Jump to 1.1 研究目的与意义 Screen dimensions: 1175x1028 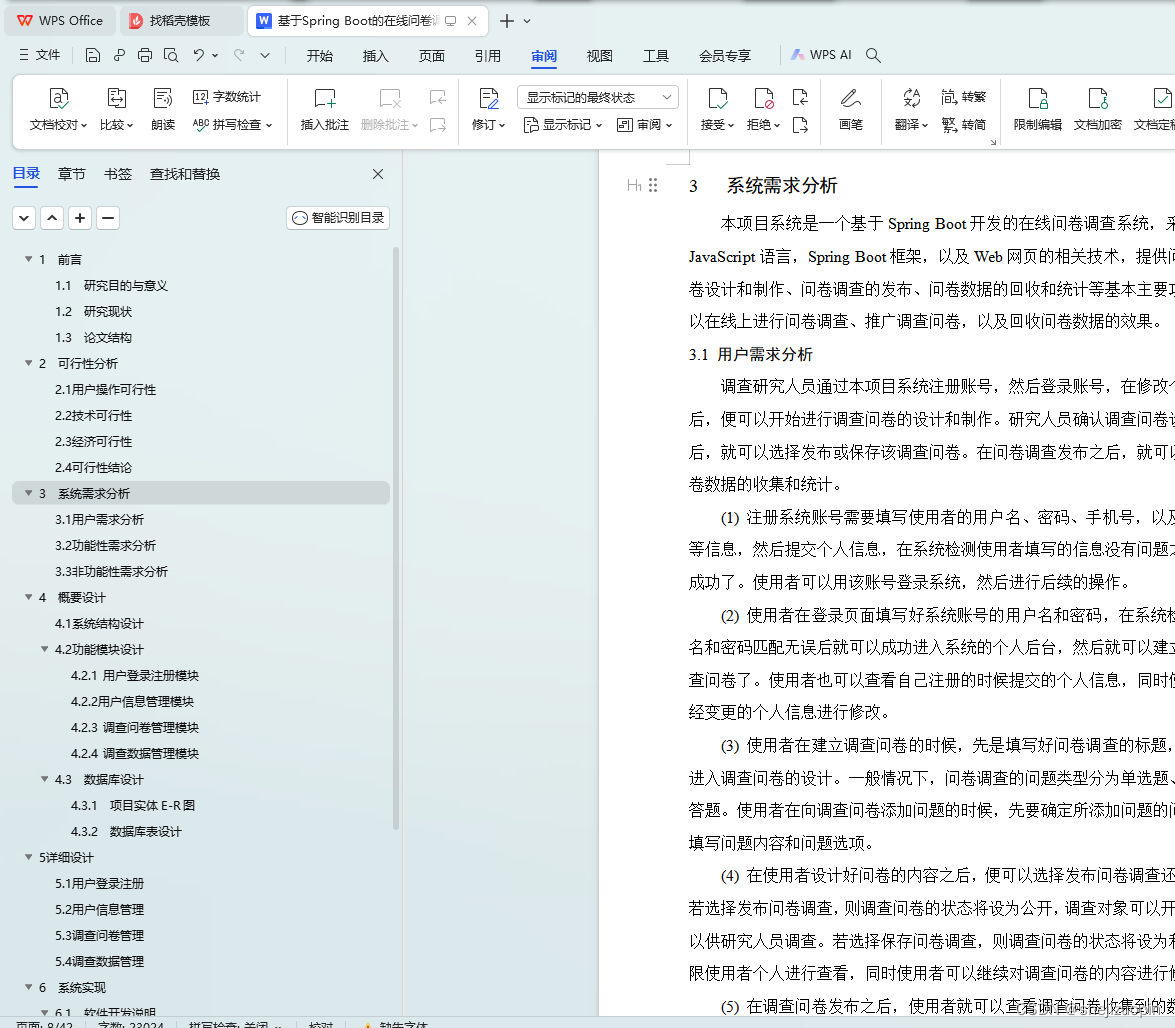(112, 285)
